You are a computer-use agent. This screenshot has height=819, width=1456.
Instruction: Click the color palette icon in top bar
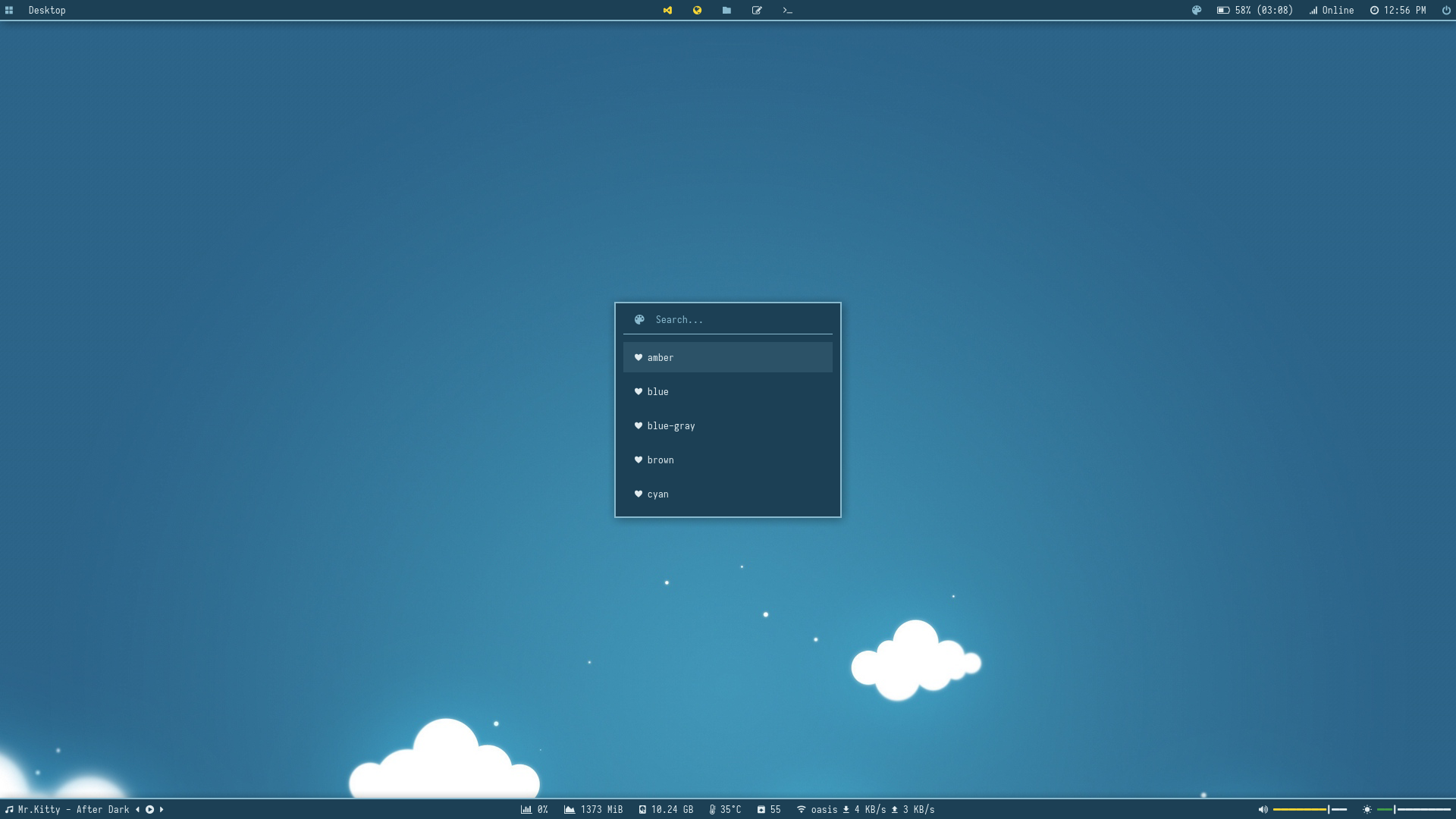1197,11
